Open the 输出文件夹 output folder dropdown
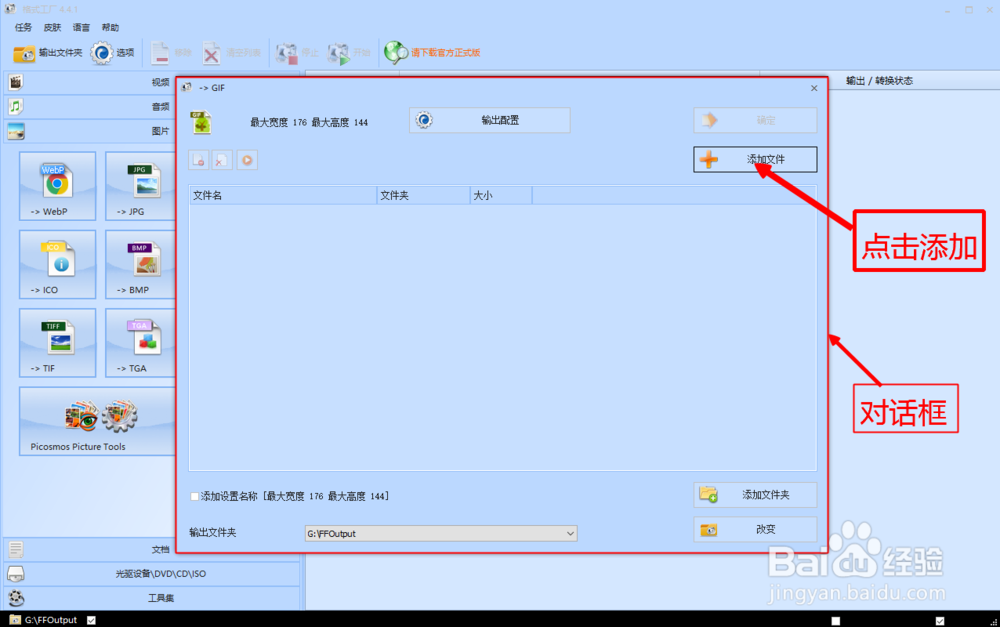Screen dimensions: 1000x627 (570, 533)
